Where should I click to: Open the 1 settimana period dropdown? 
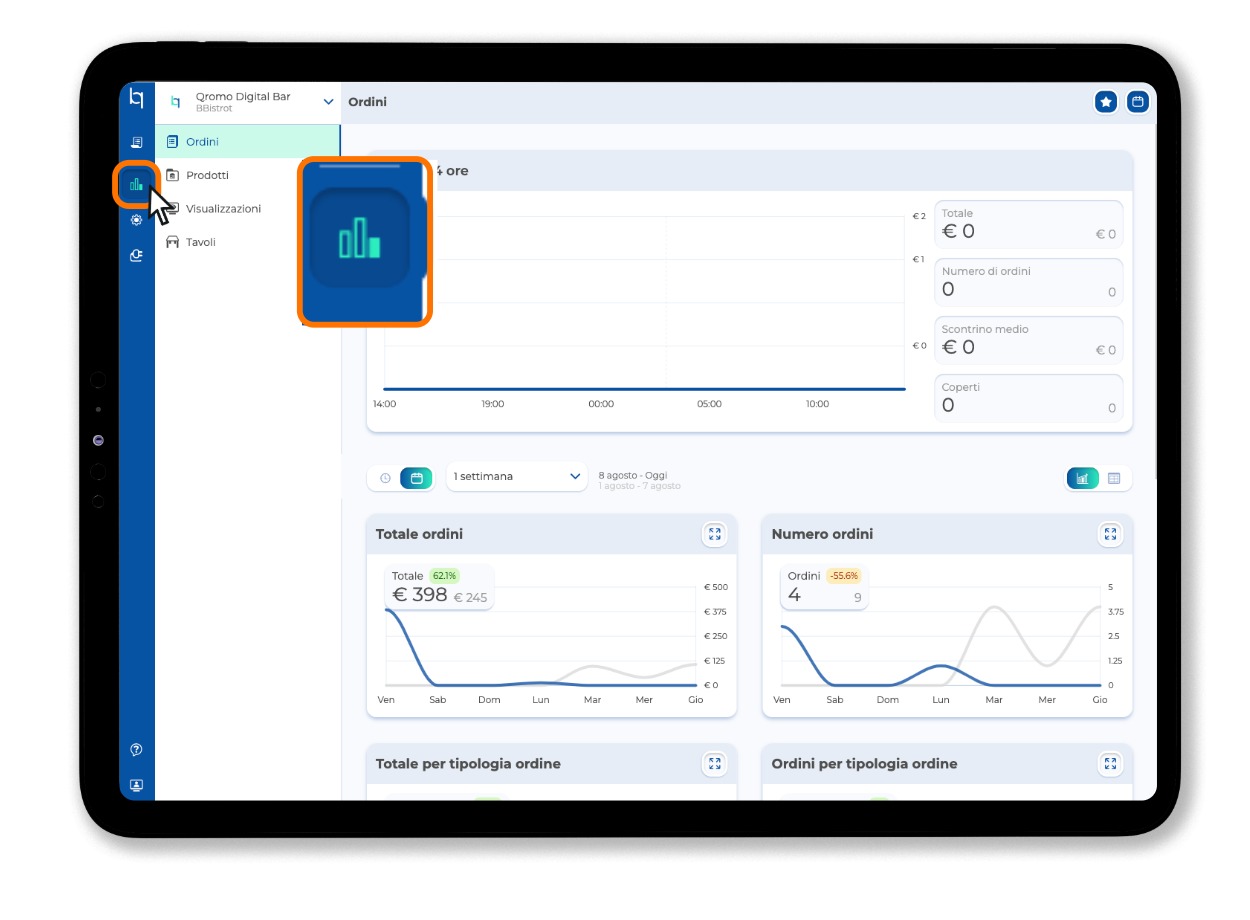pyautogui.click(x=517, y=477)
